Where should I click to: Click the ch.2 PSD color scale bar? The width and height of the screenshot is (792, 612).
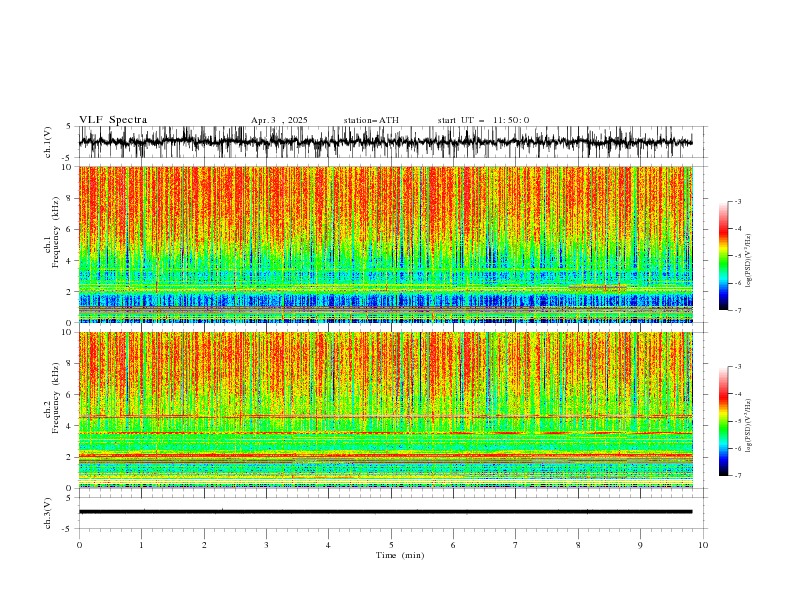pyautogui.click(x=723, y=421)
